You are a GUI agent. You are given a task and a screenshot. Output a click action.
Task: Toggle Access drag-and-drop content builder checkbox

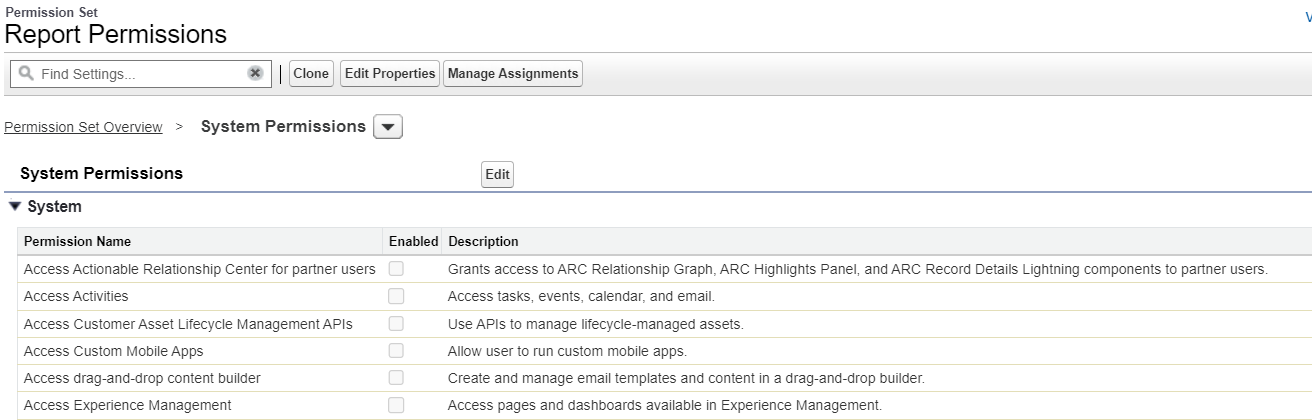point(397,378)
